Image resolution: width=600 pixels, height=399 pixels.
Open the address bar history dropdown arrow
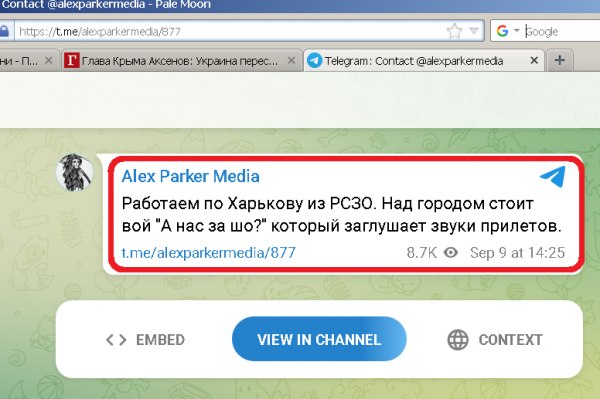click(x=474, y=31)
